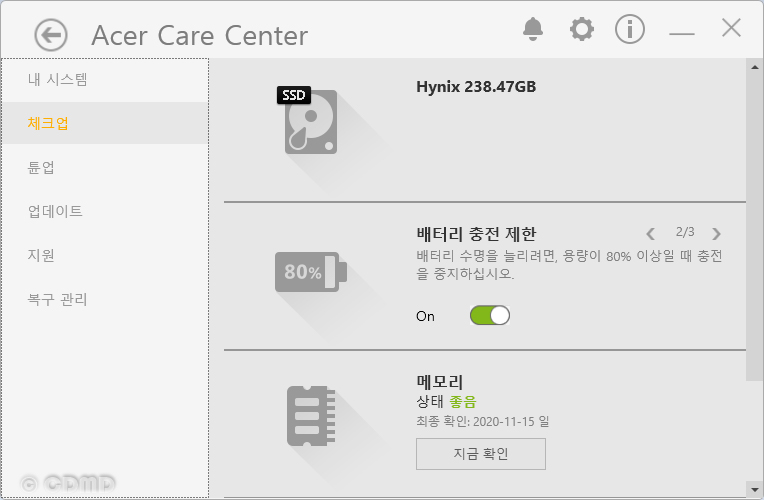Click the 80% battery icon
764x500 pixels.
click(x=311, y=272)
